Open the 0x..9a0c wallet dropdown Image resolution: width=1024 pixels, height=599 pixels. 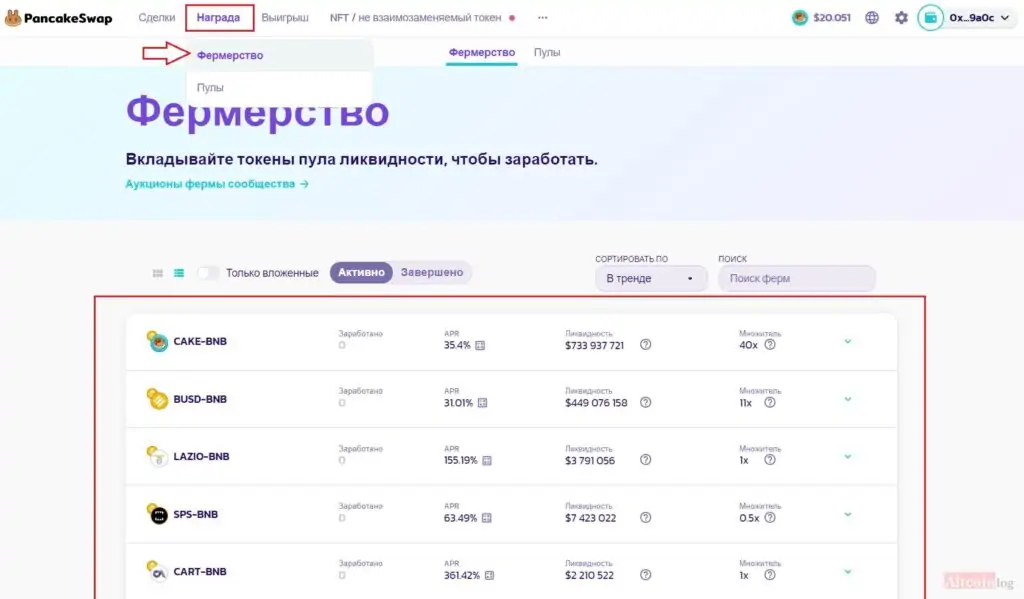pyautogui.click(x=980, y=18)
